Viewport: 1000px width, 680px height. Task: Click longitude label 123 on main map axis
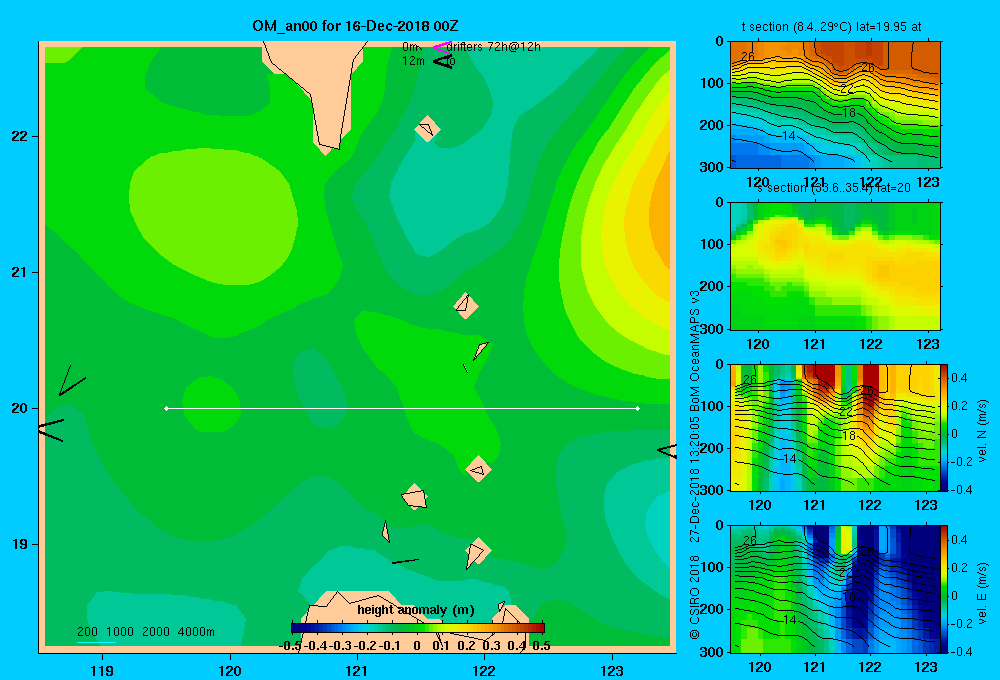coord(612,670)
